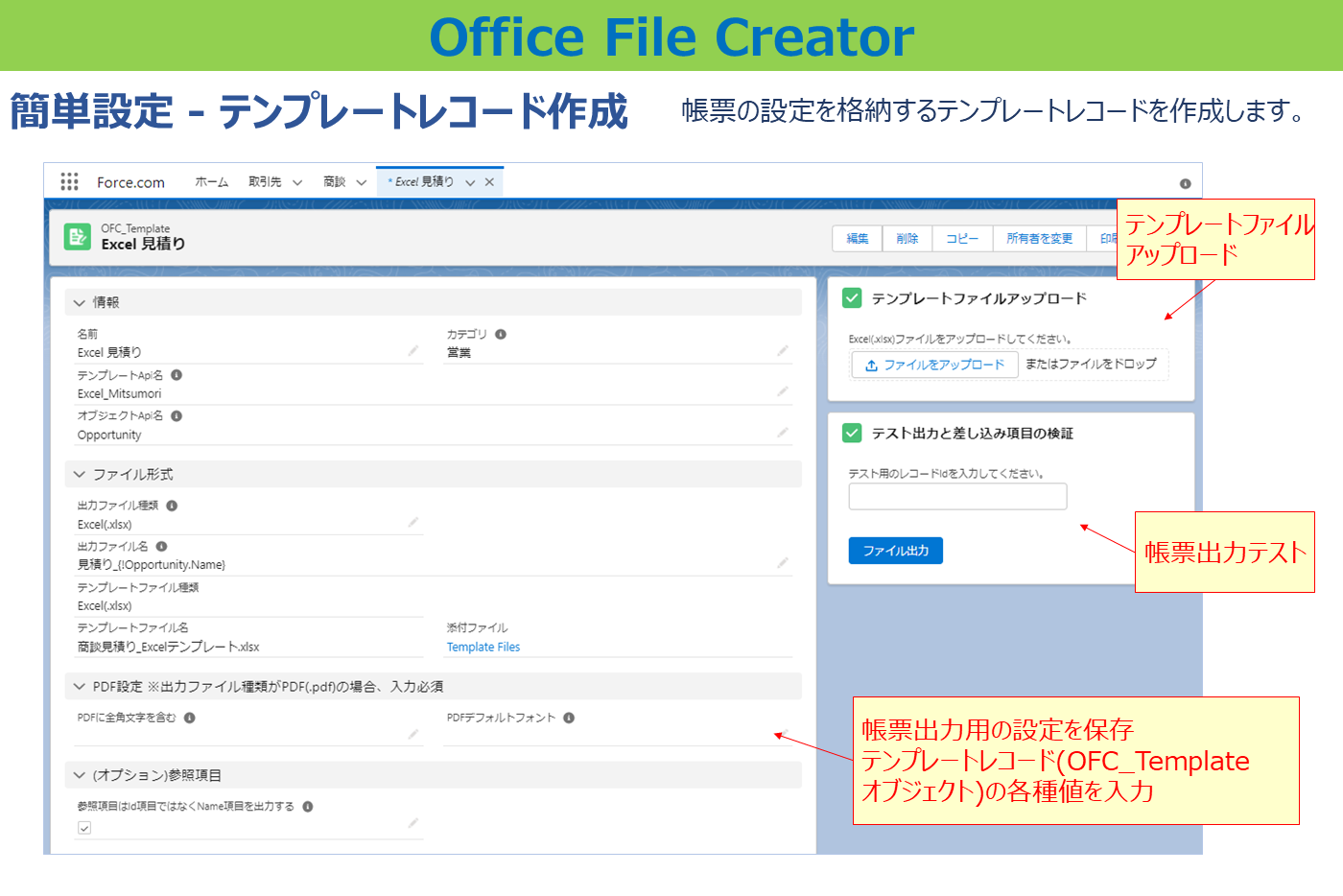Click info icon beside 参照項目 Name option
1343x896 pixels.
308,807
